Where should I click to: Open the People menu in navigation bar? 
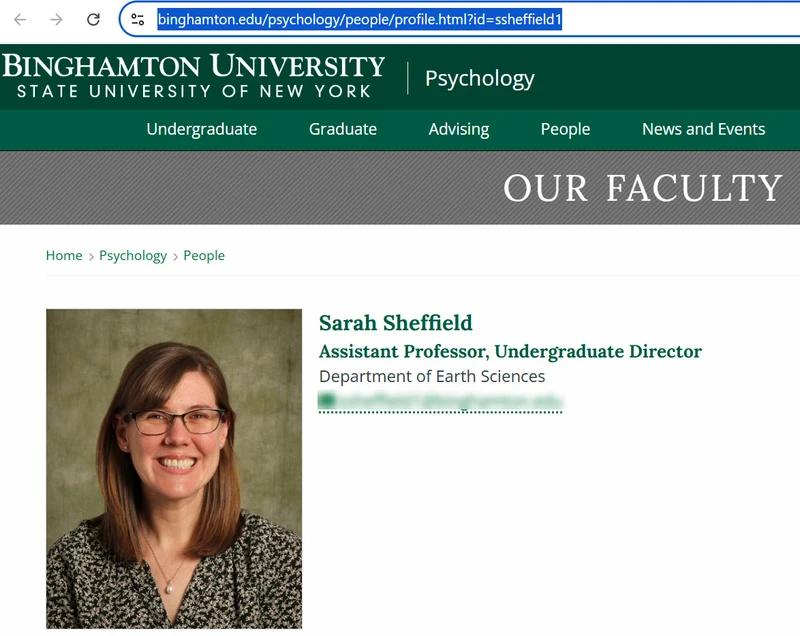565,129
